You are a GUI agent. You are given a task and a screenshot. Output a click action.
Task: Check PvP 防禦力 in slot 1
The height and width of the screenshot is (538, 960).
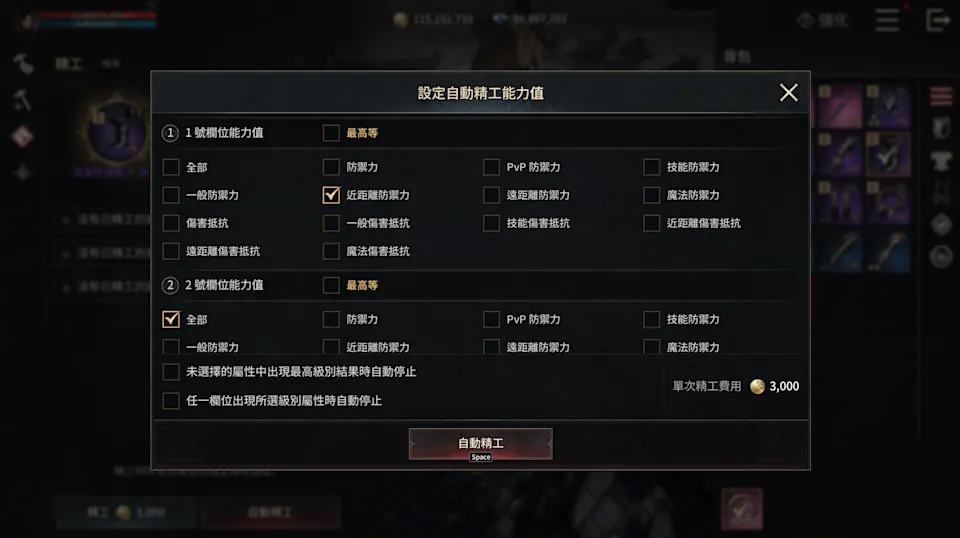pos(491,167)
